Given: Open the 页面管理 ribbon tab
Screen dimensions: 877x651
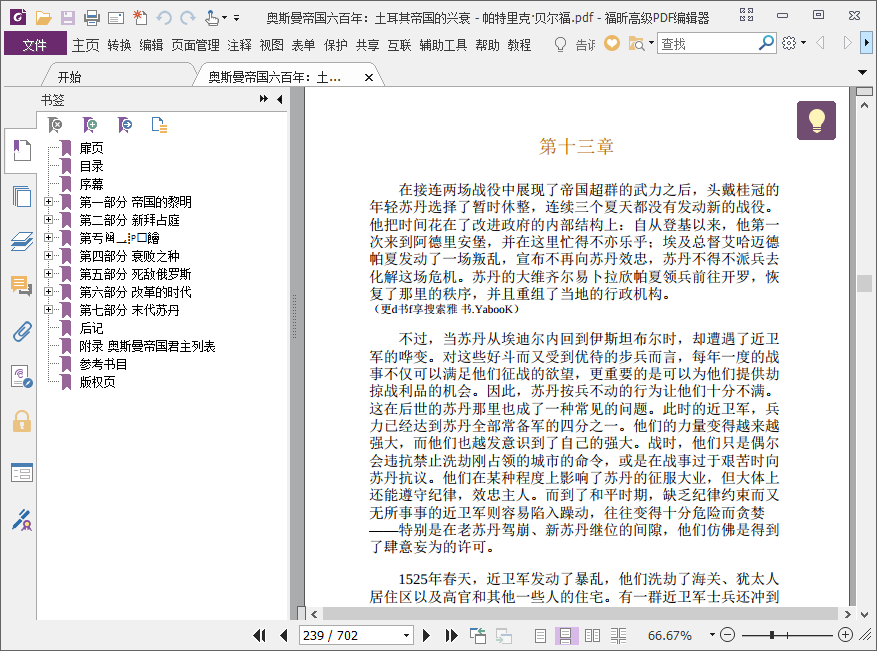Looking at the screenshot, I should pos(195,45).
